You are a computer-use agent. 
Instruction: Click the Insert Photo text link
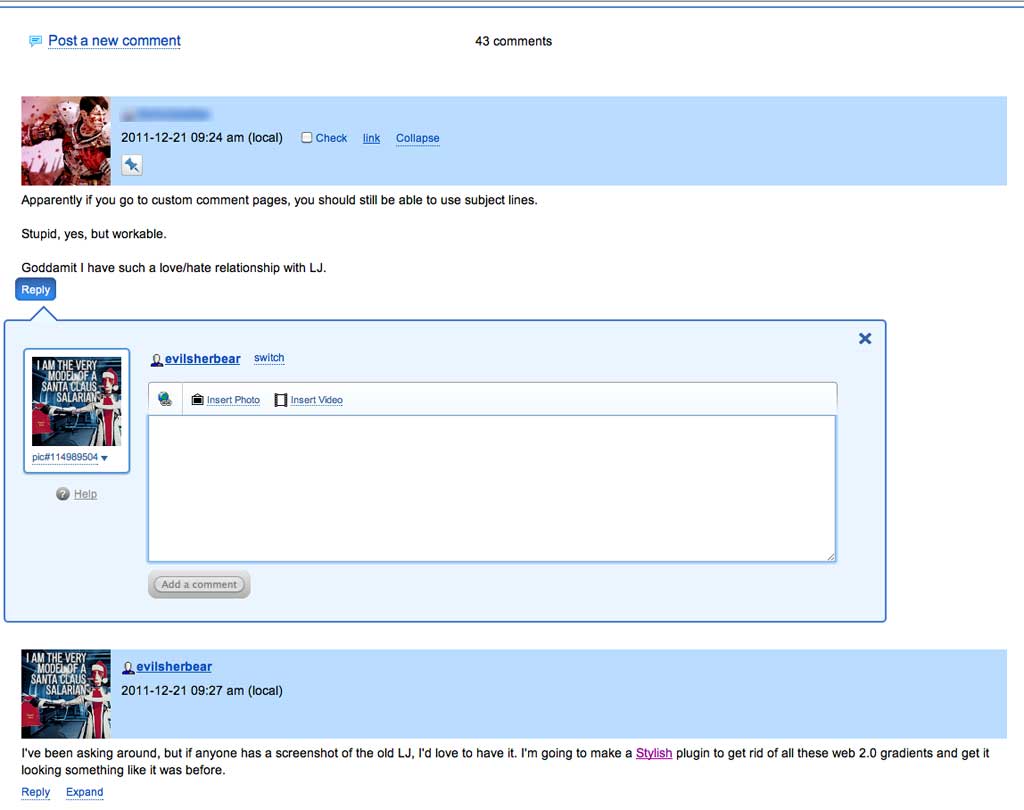233,400
